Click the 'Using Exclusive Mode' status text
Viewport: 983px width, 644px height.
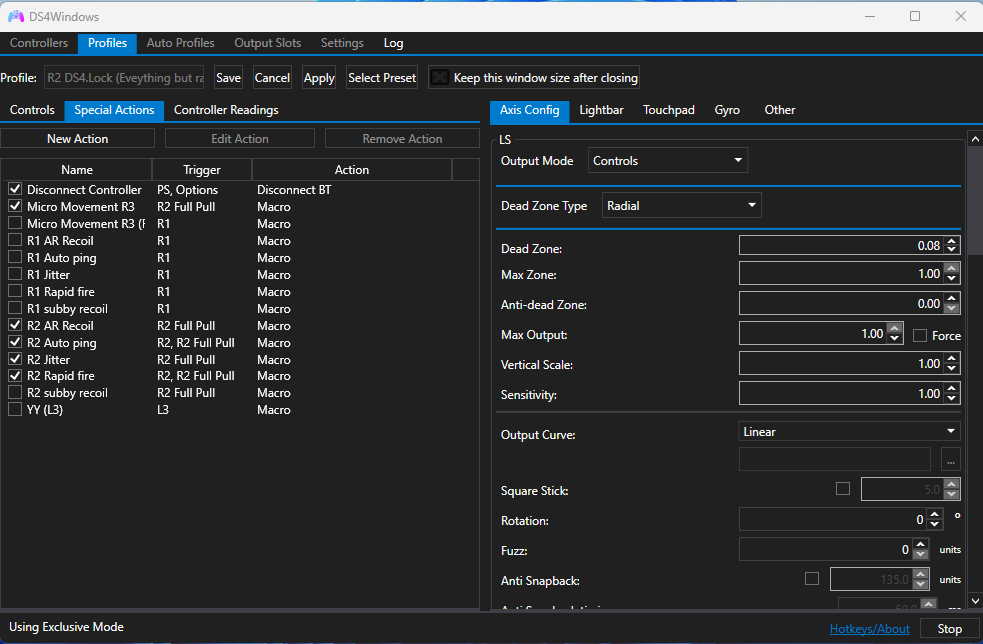click(x=66, y=626)
